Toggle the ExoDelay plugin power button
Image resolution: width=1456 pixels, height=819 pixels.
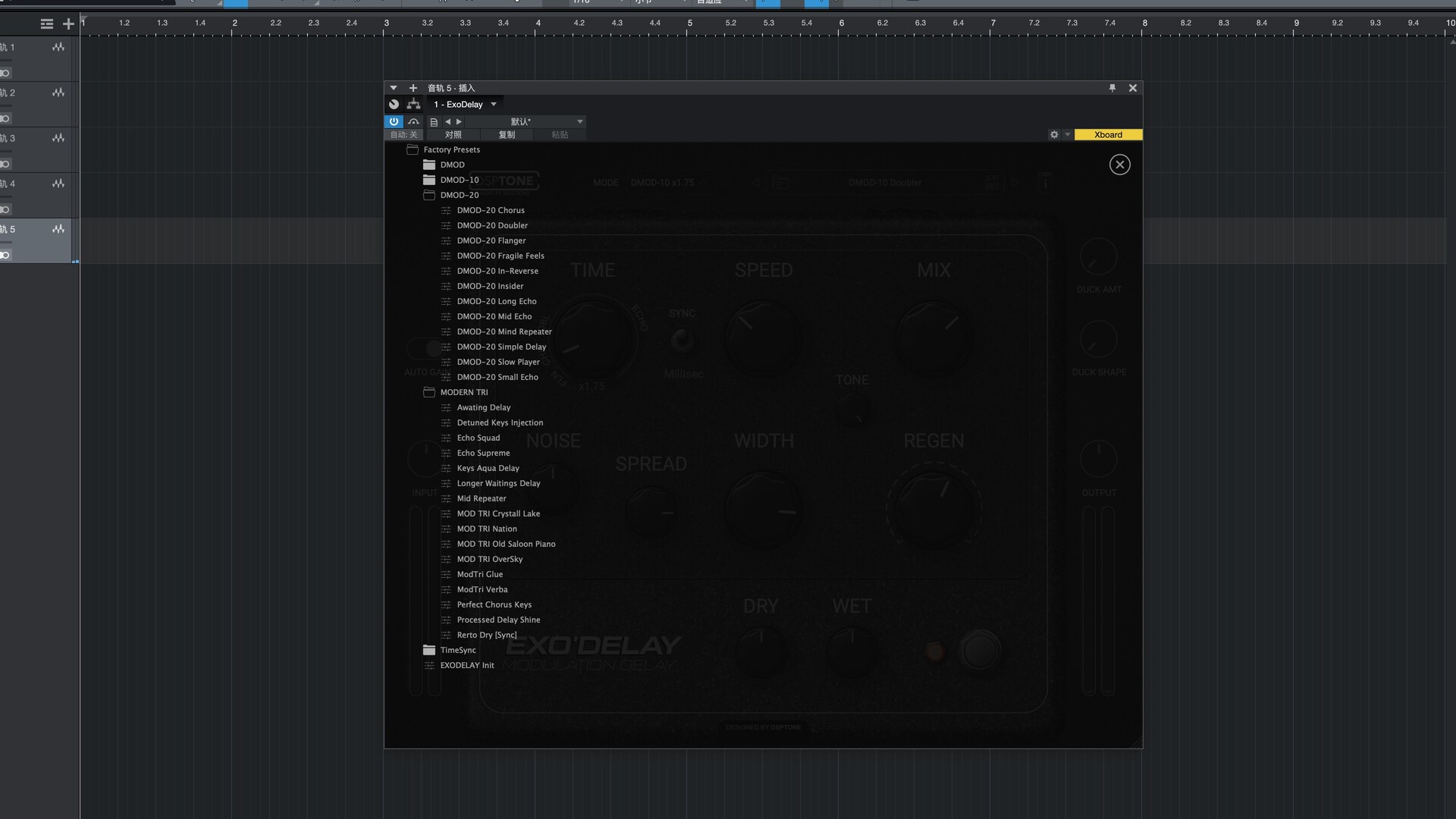394,121
